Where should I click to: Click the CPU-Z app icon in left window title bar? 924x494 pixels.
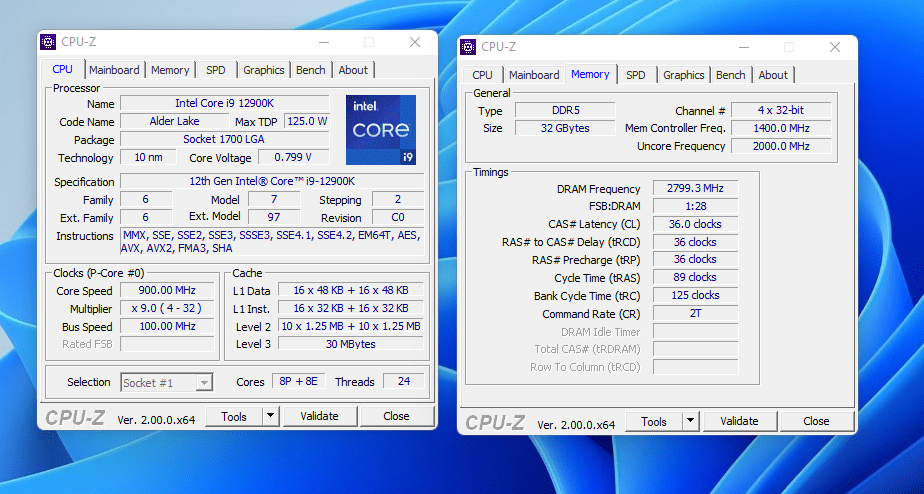click(48, 42)
